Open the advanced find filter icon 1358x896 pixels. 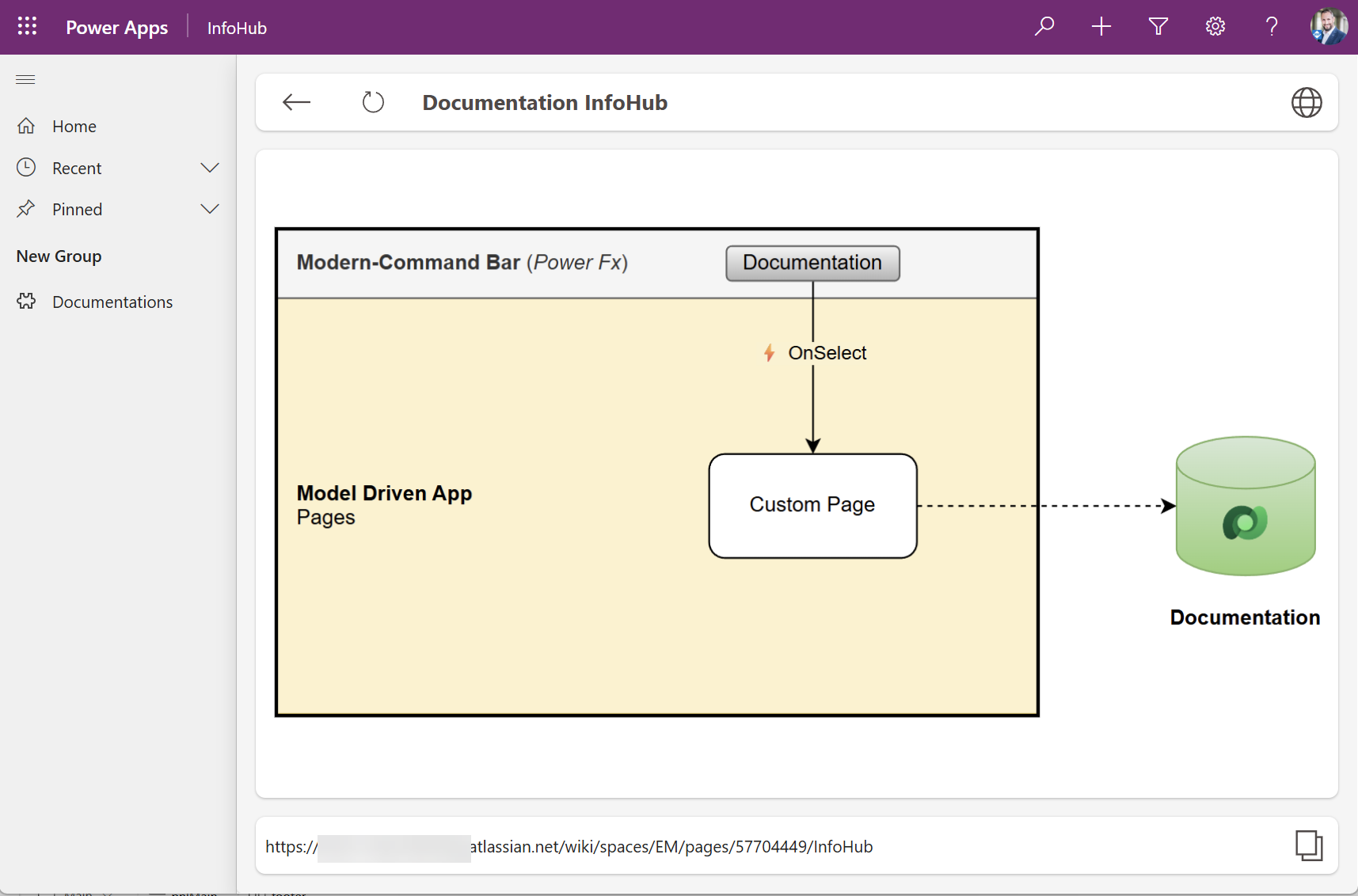(1158, 27)
